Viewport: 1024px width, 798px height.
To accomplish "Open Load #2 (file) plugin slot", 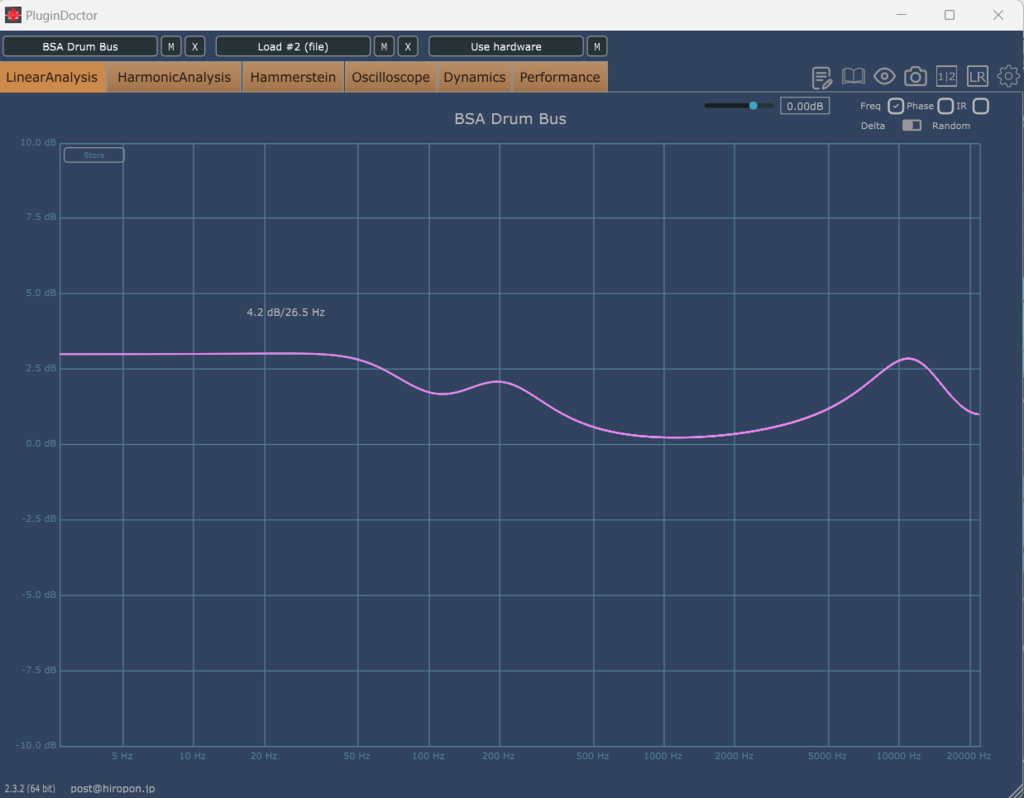I will [x=293, y=46].
